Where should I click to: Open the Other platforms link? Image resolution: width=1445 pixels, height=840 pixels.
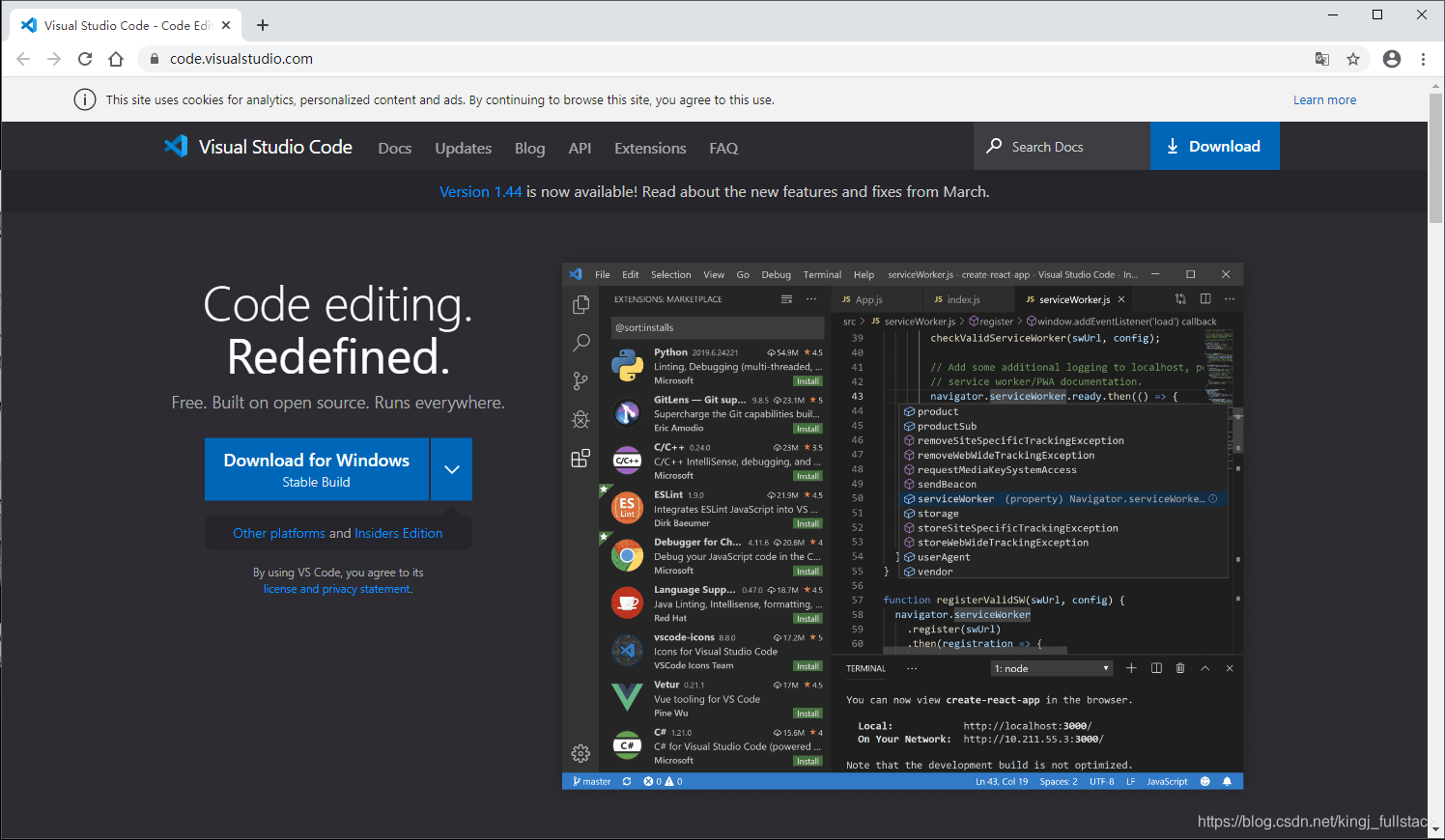279,533
